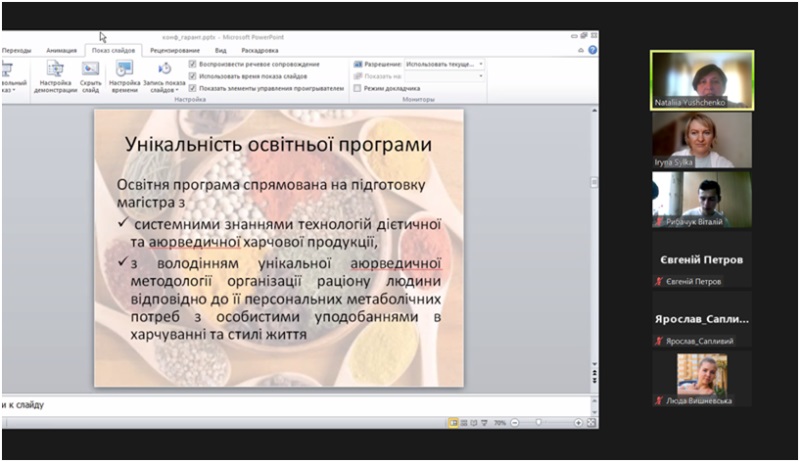Switch to the Рецензирование tab
Viewport: 800px width, 462px height.
click(x=176, y=49)
